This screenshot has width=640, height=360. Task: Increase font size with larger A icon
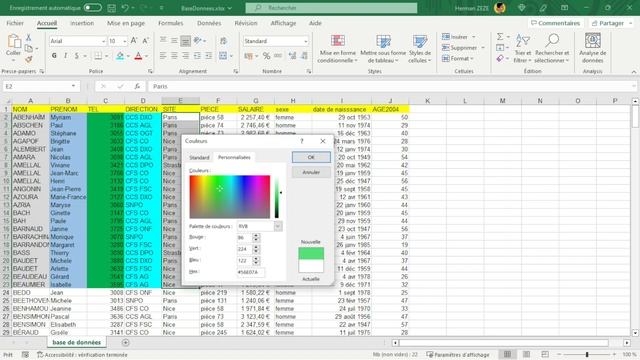[x=134, y=40]
